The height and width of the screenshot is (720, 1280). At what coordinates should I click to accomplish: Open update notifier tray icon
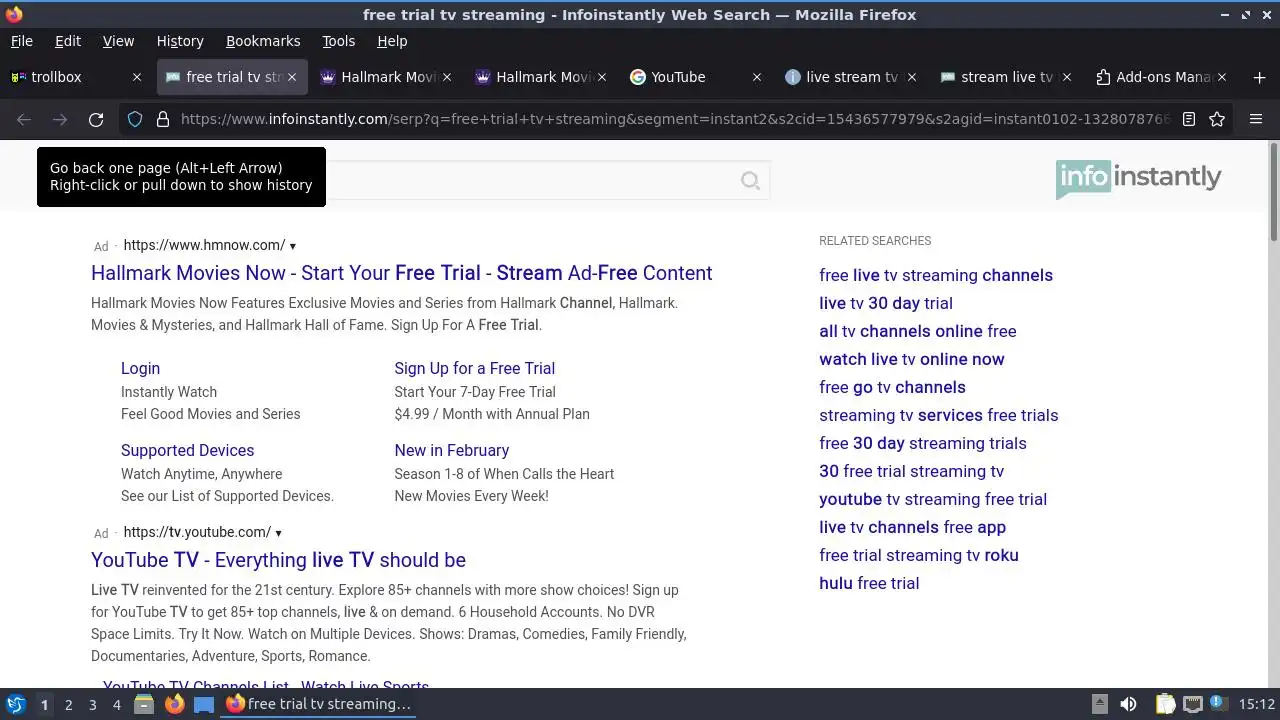[x=1218, y=704]
